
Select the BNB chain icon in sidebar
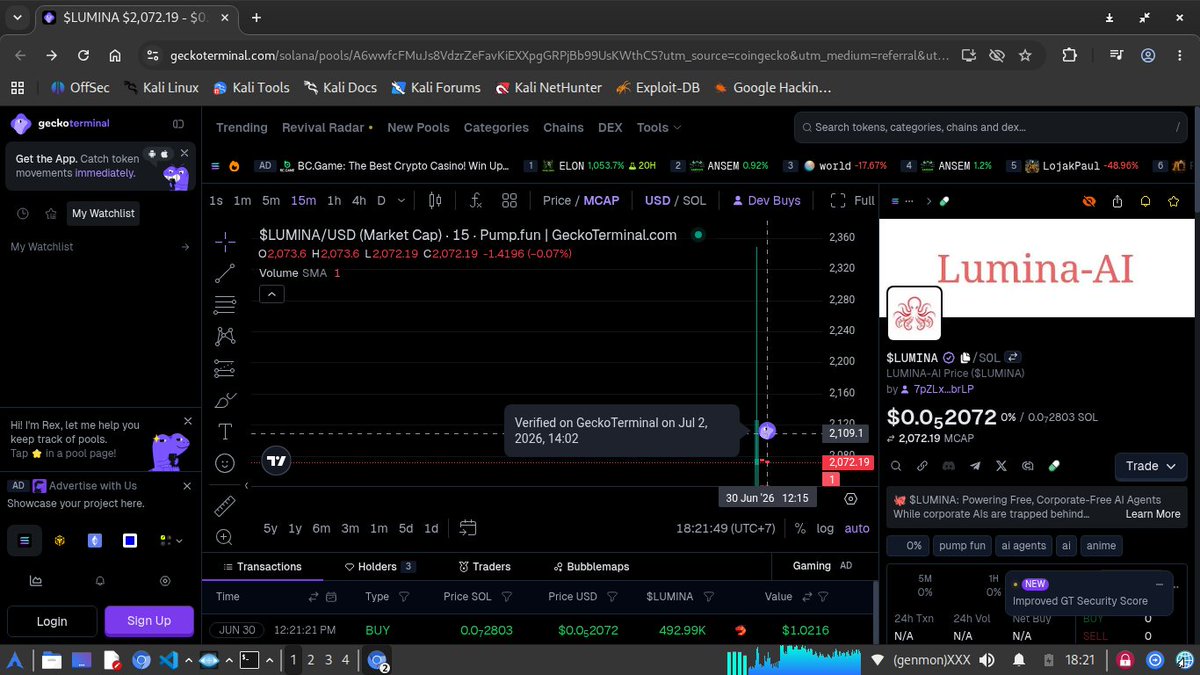59,540
